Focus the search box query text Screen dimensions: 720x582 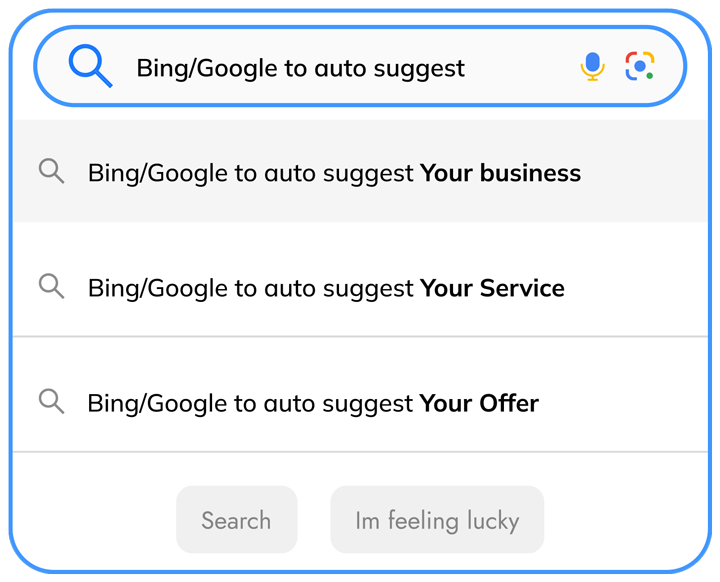pyautogui.click(x=300, y=68)
